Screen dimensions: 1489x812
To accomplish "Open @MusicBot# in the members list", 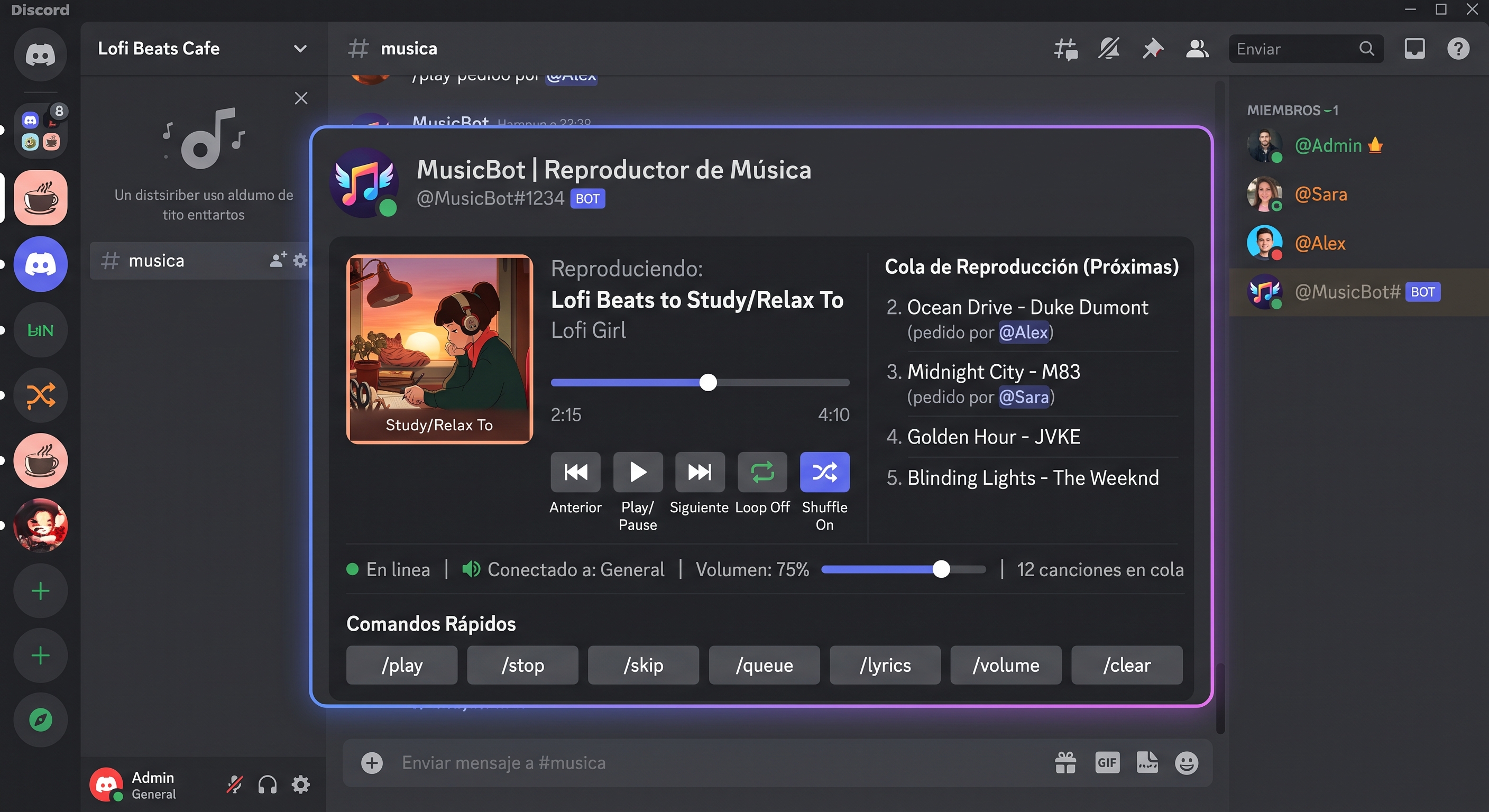I will 1358,292.
